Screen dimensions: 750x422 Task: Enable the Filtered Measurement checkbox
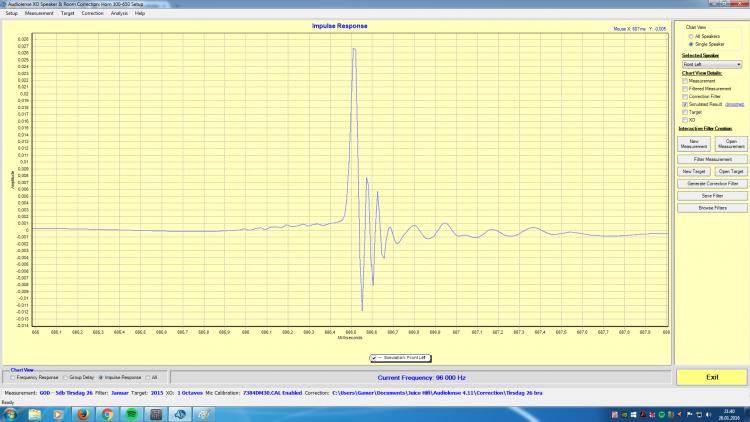coord(685,89)
